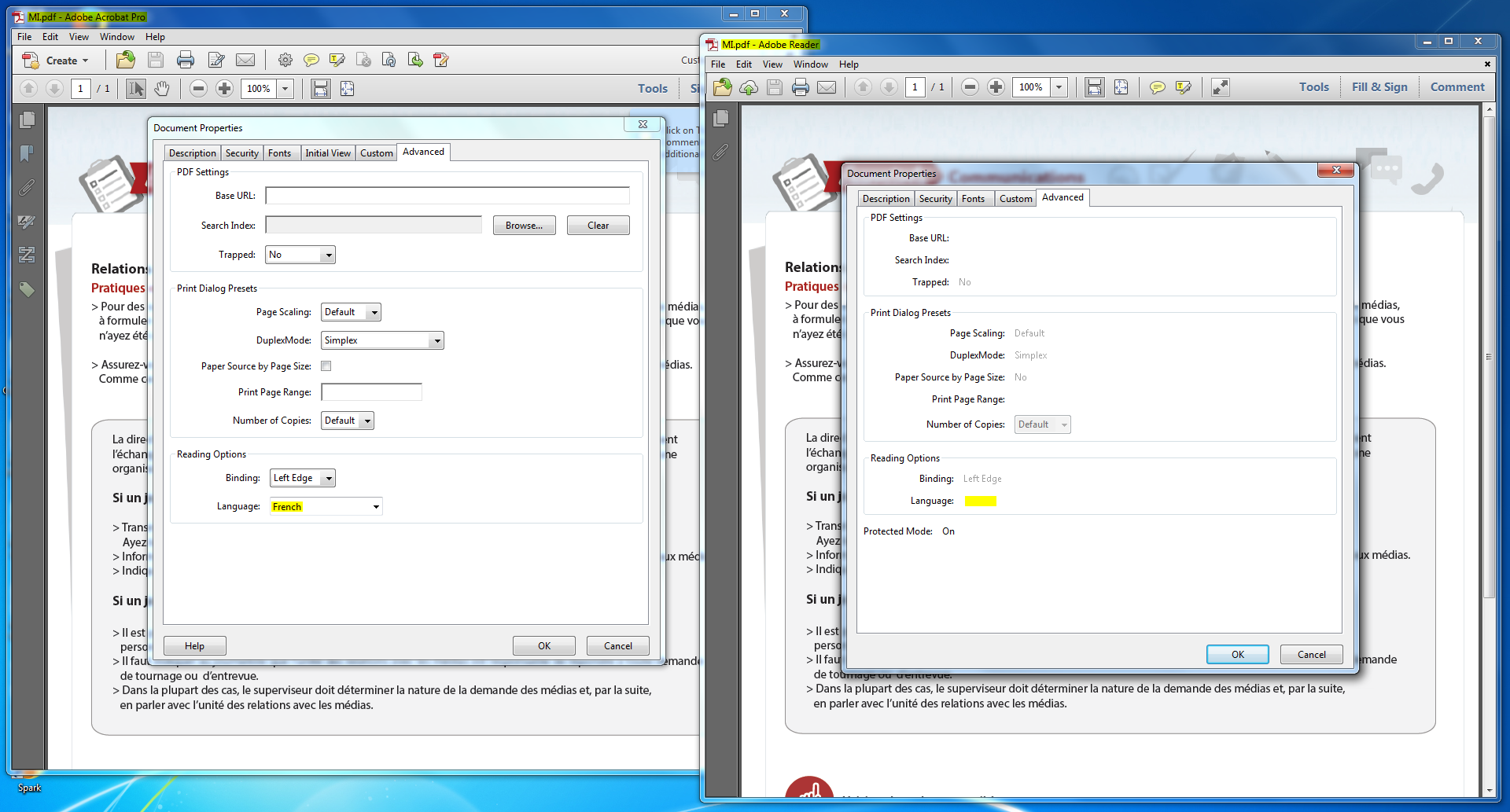The height and width of the screenshot is (812, 1510).
Task: Open the Bookmarks panel
Action: [28, 153]
